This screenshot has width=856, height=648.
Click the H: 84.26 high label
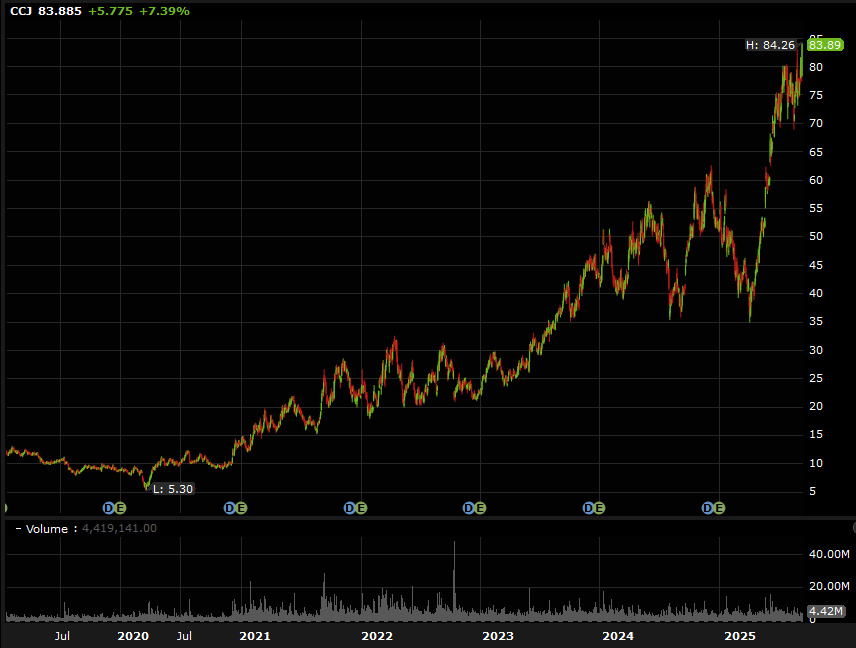(770, 45)
